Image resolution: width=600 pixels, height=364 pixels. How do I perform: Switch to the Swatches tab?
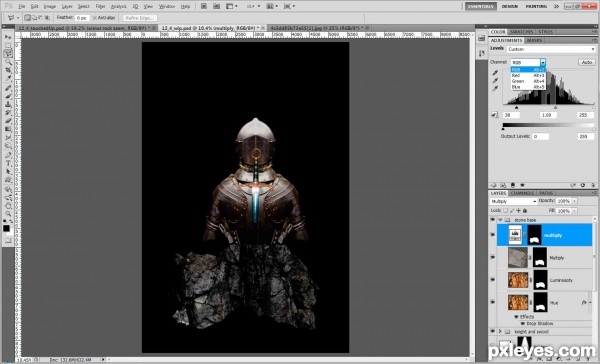point(522,32)
